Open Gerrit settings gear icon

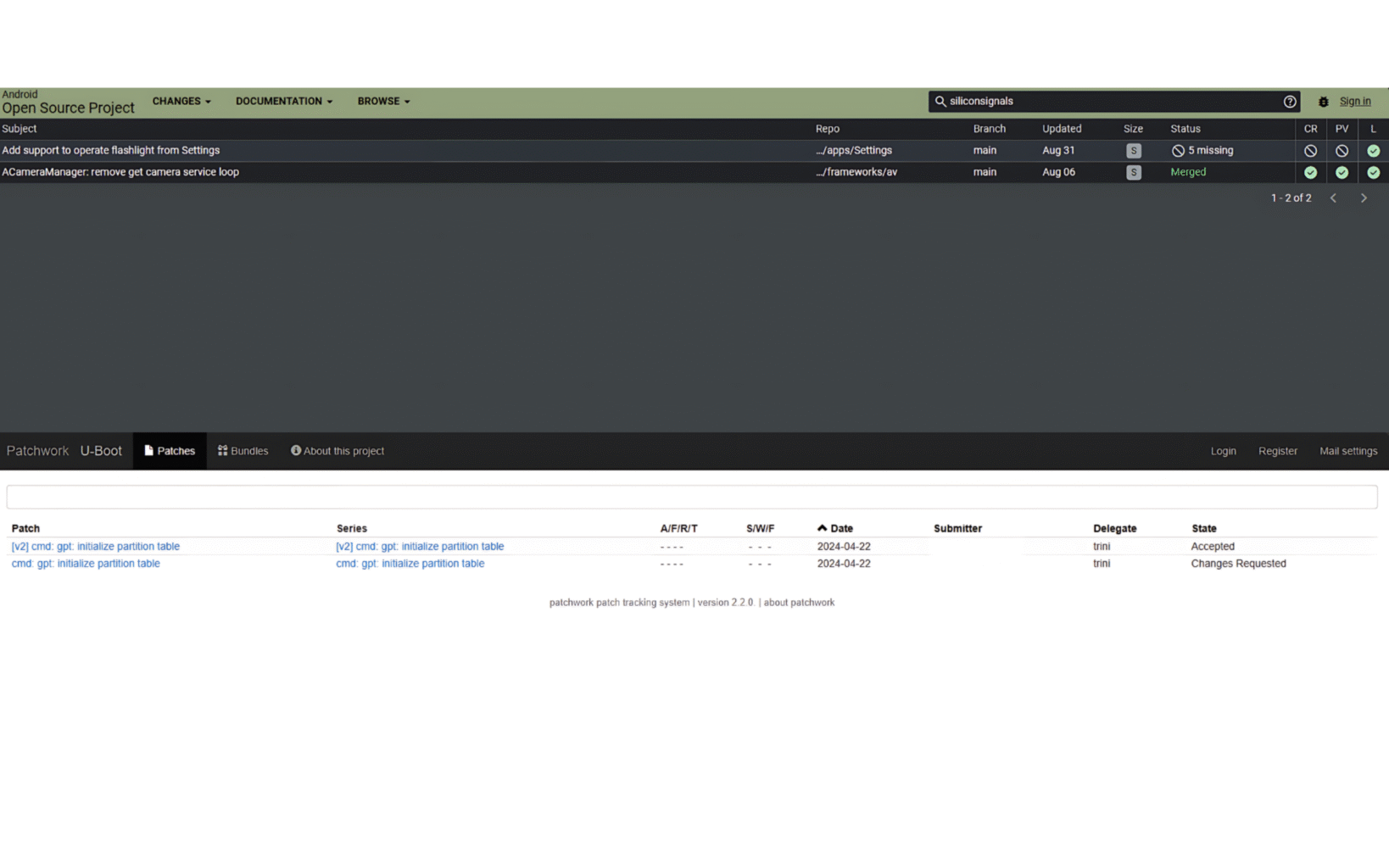[1323, 102]
